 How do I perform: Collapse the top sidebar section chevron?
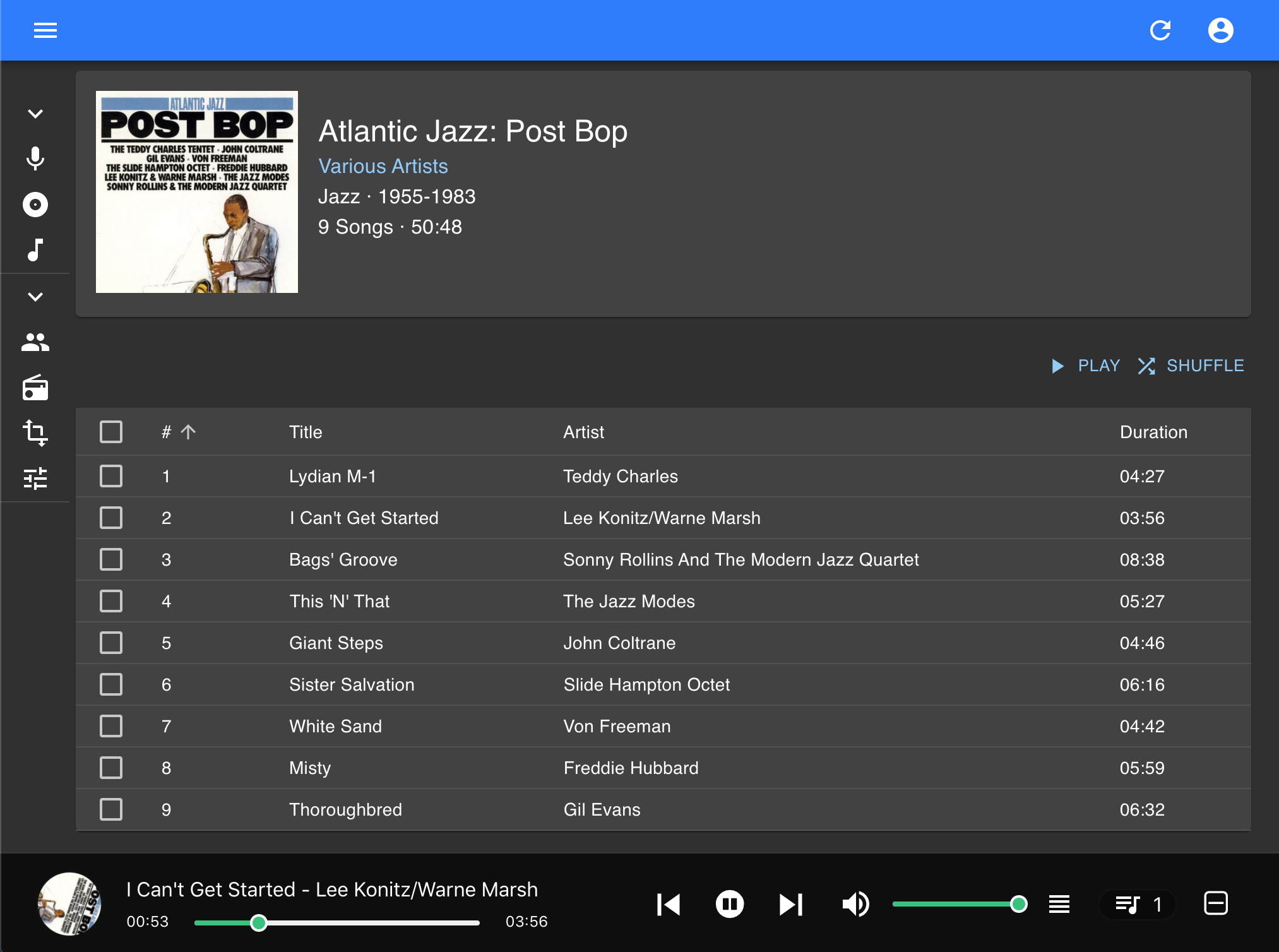tap(35, 114)
